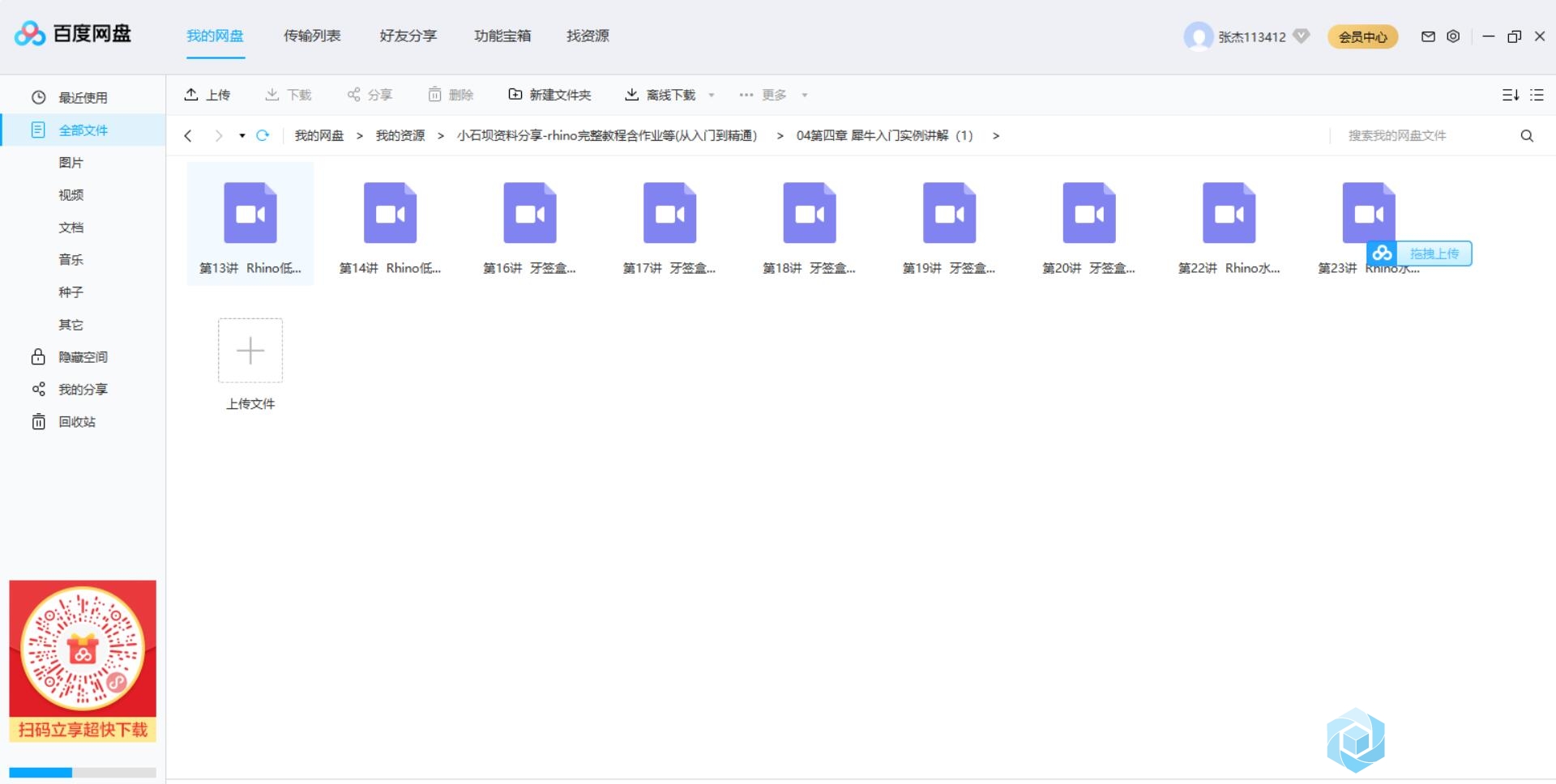Open the sort order icon
The height and width of the screenshot is (784, 1556).
point(1511,95)
